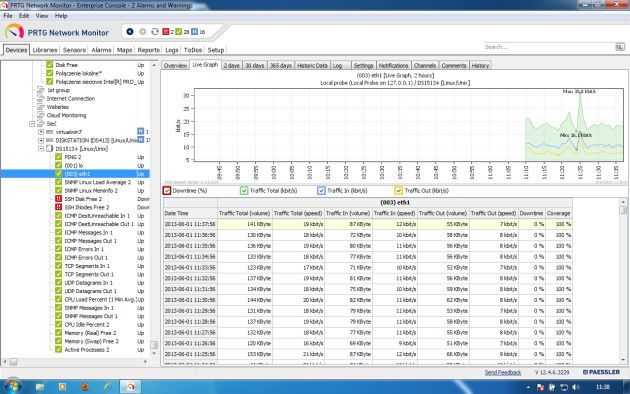Open Windows Start button
The height and width of the screenshot is (394, 630).
pyautogui.click(x=13, y=386)
